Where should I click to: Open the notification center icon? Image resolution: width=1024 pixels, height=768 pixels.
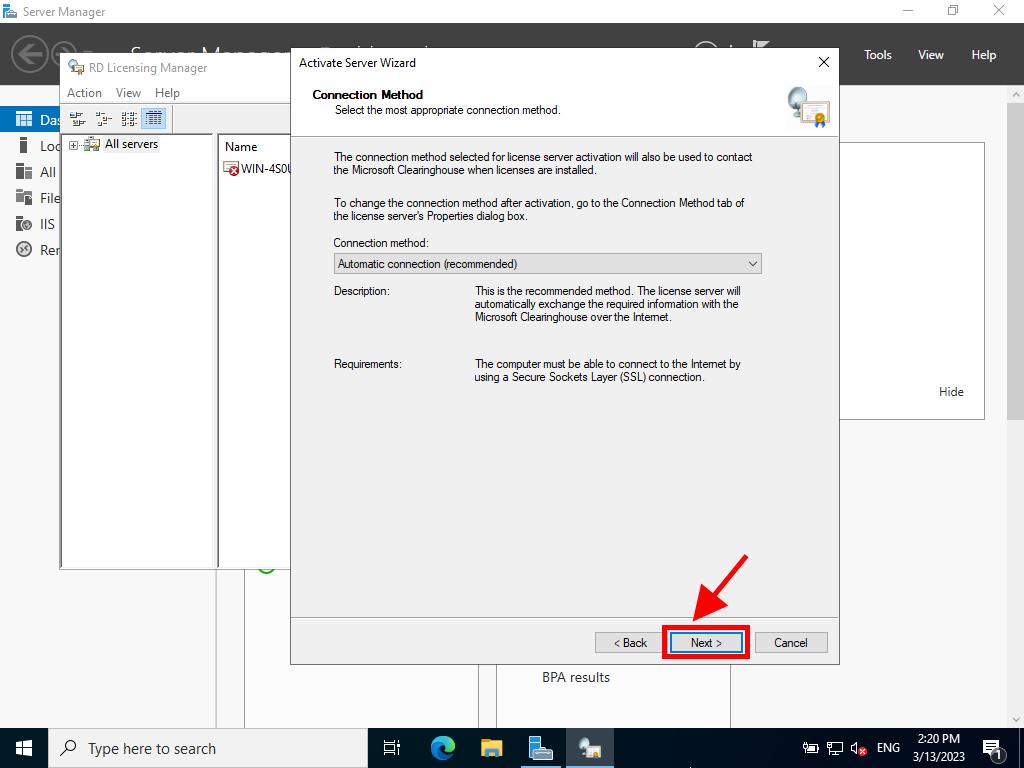[993, 748]
